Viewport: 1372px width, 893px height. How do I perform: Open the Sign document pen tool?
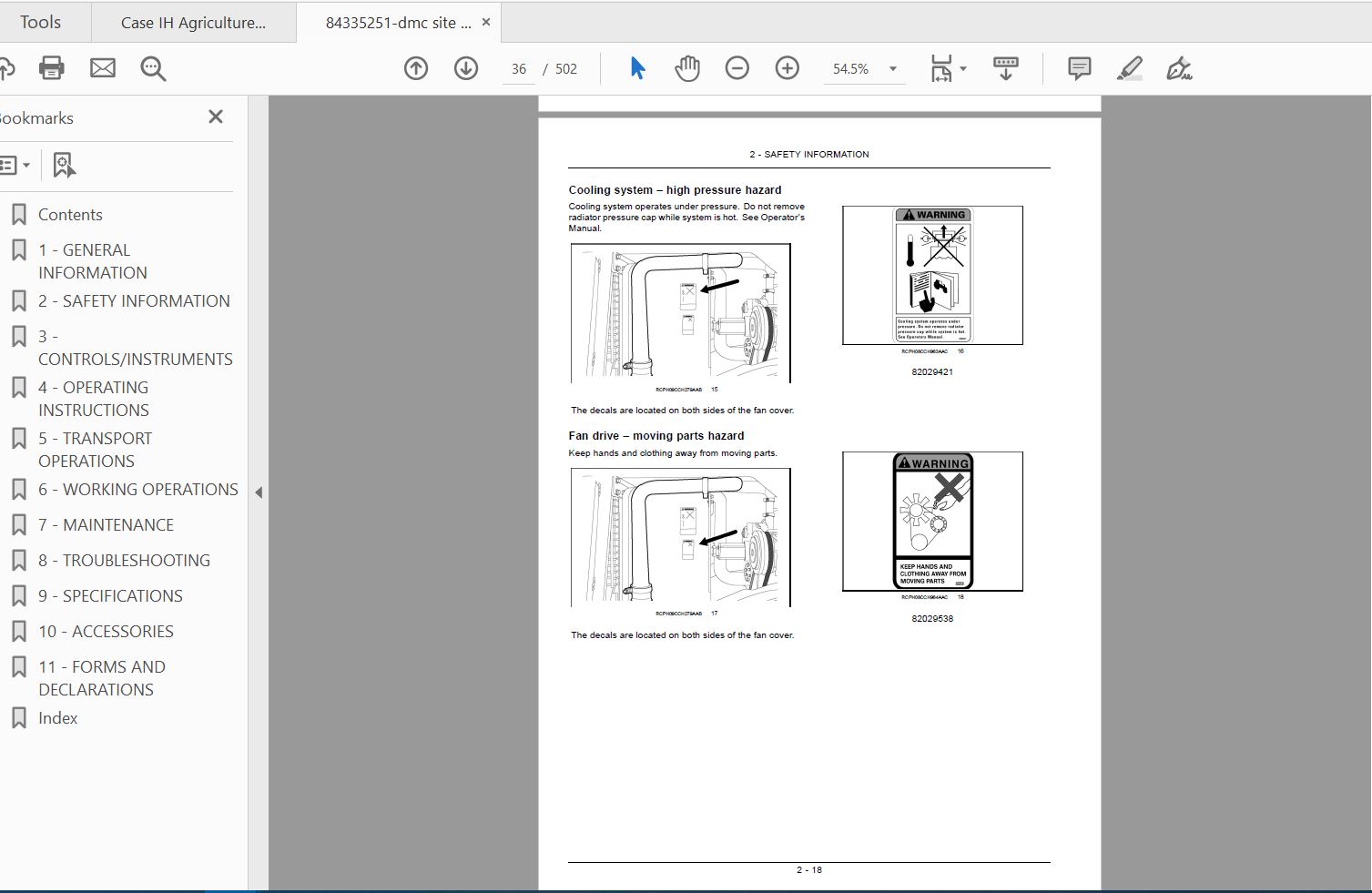click(1180, 68)
